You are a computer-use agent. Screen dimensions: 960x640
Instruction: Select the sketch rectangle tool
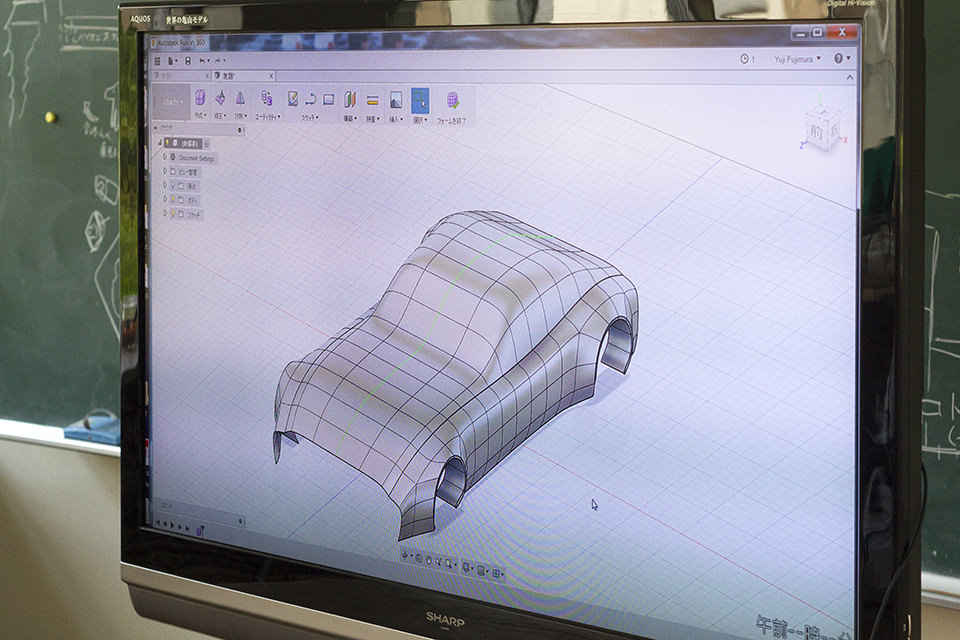(x=329, y=99)
